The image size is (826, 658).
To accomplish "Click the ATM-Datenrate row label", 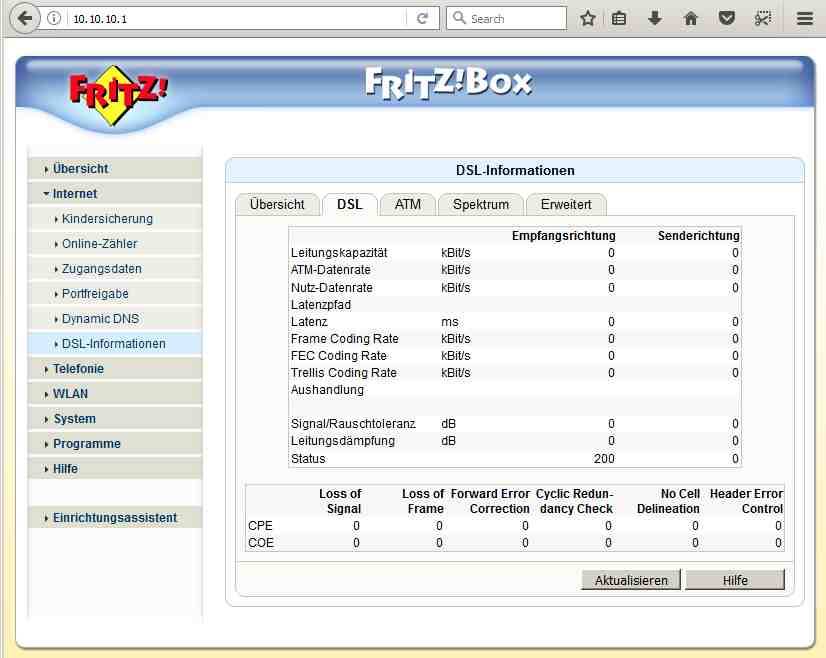I will click(x=330, y=270).
